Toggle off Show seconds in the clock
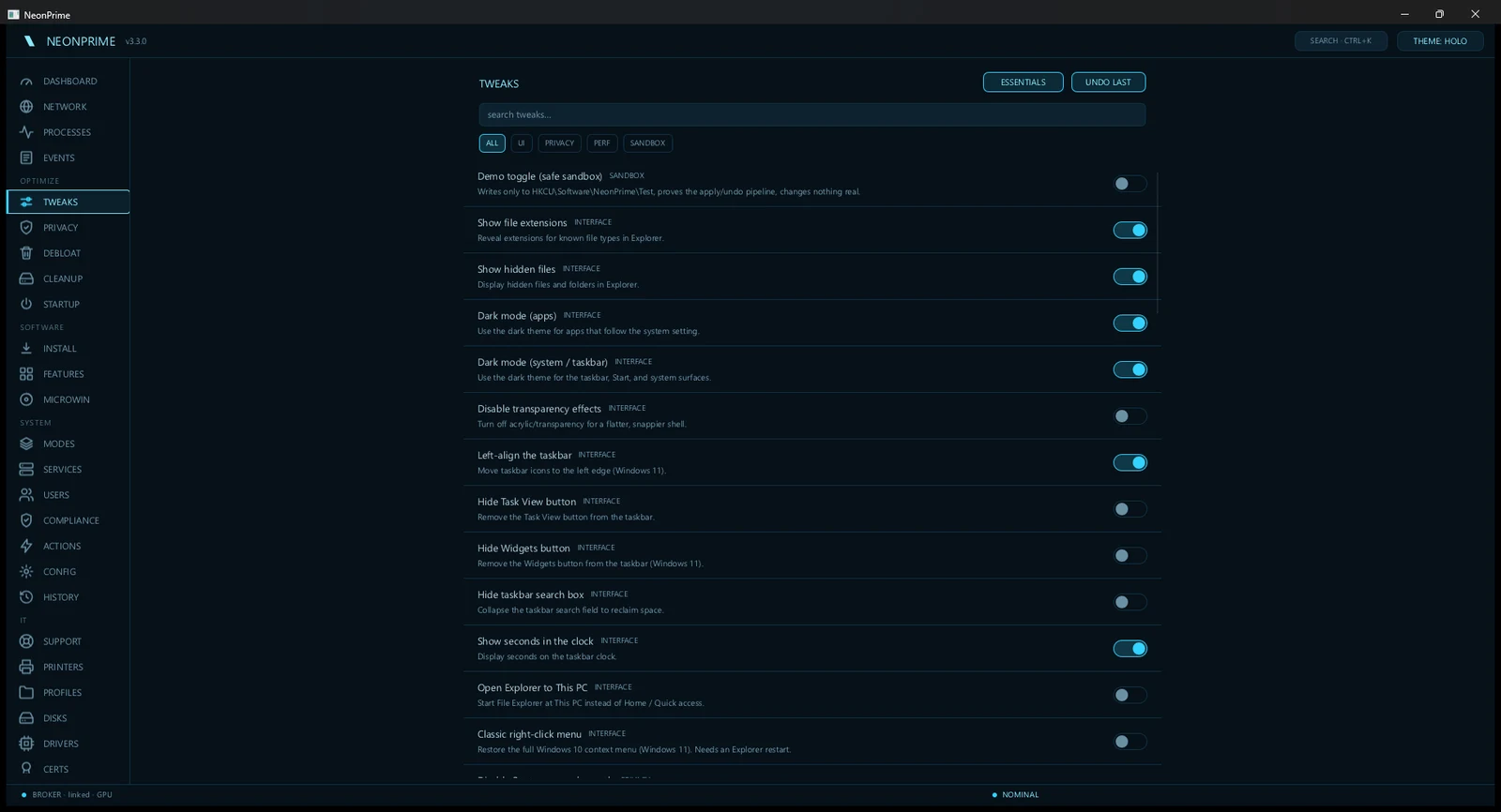This screenshot has width=1501, height=812. [x=1130, y=649]
